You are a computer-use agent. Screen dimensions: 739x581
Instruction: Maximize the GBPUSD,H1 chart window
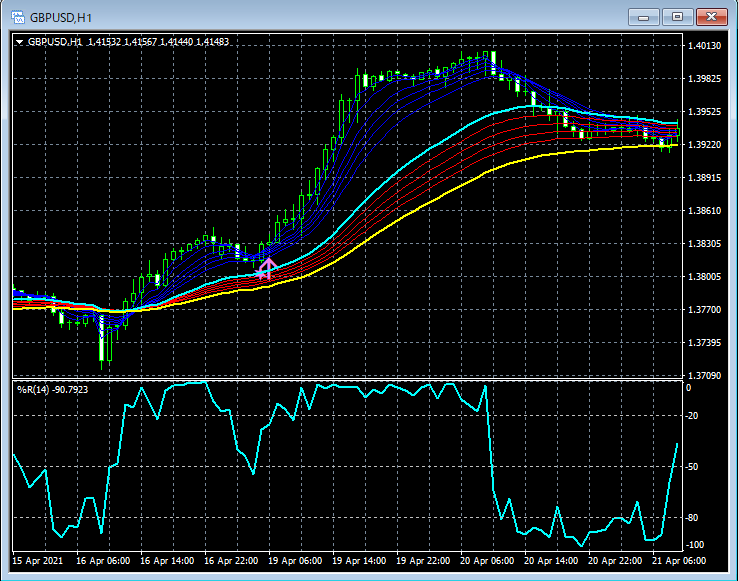677,17
